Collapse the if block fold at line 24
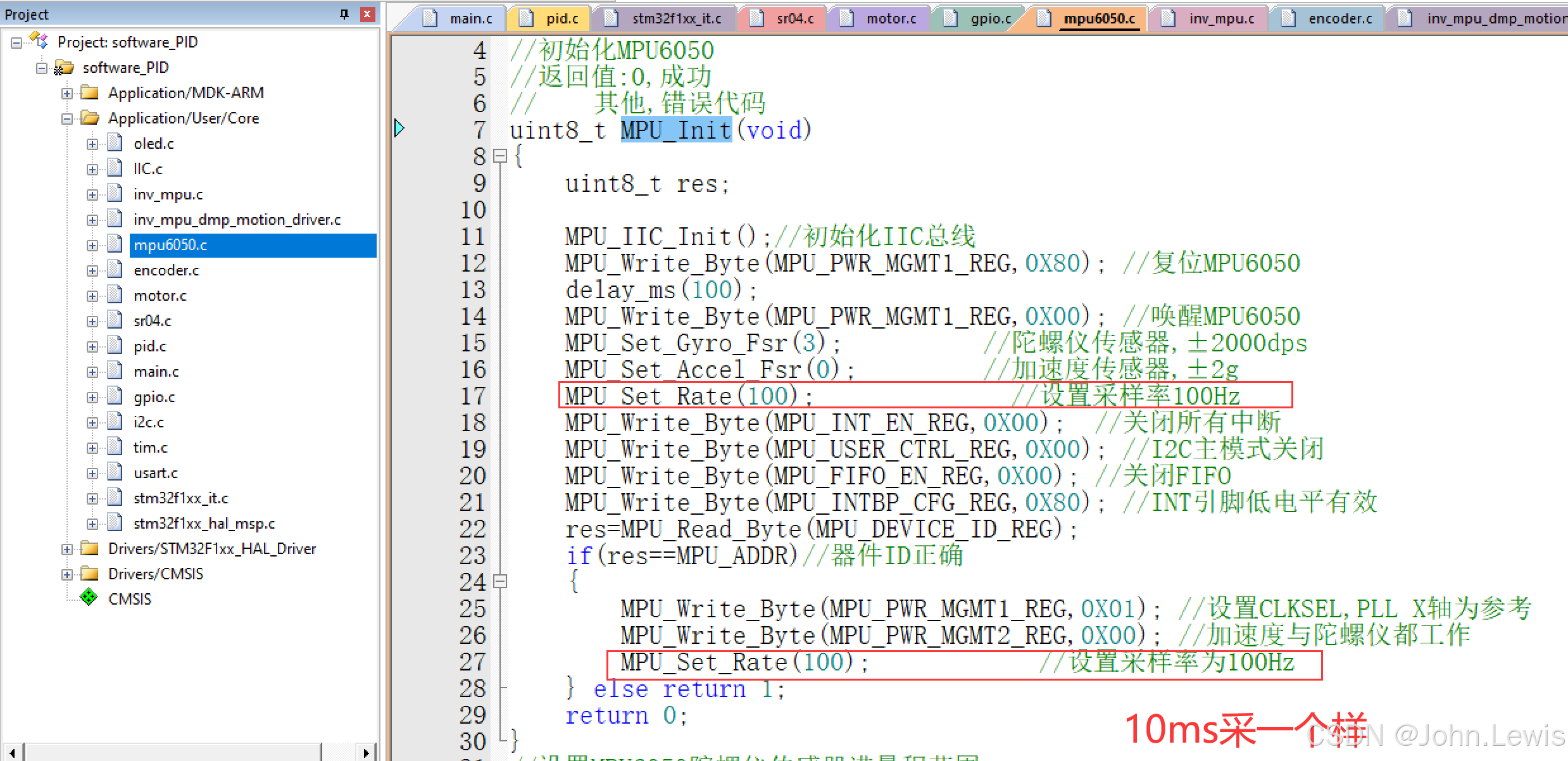This screenshot has height=761, width=1568. click(500, 581)
